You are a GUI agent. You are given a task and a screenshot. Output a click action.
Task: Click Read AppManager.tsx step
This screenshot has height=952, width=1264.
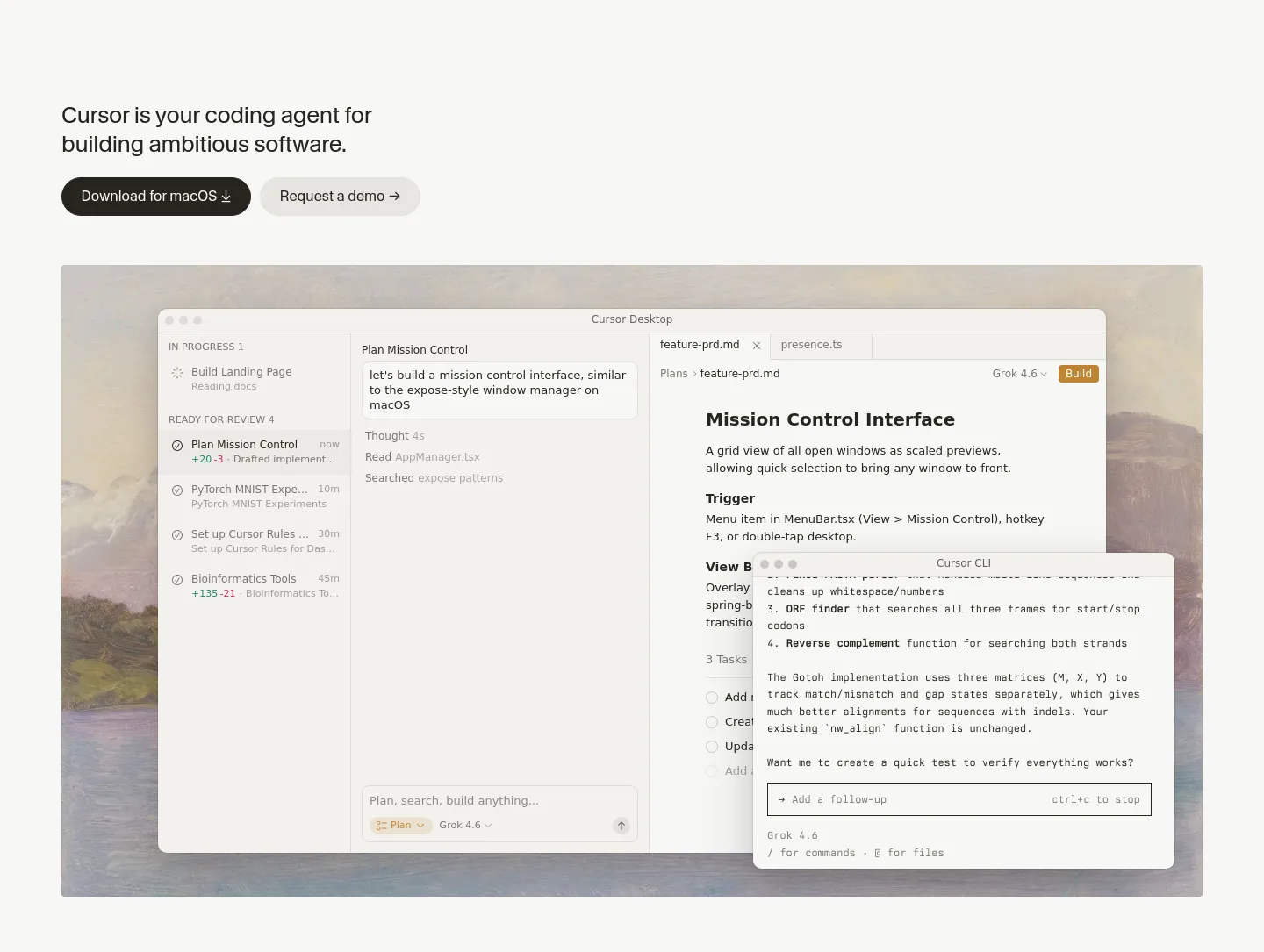422,457
